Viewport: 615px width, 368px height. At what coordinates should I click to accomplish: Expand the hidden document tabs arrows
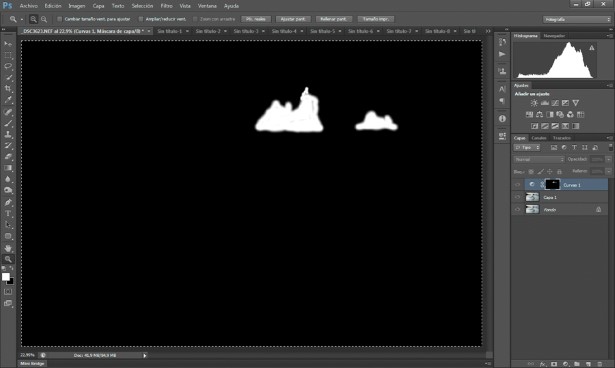488,31
